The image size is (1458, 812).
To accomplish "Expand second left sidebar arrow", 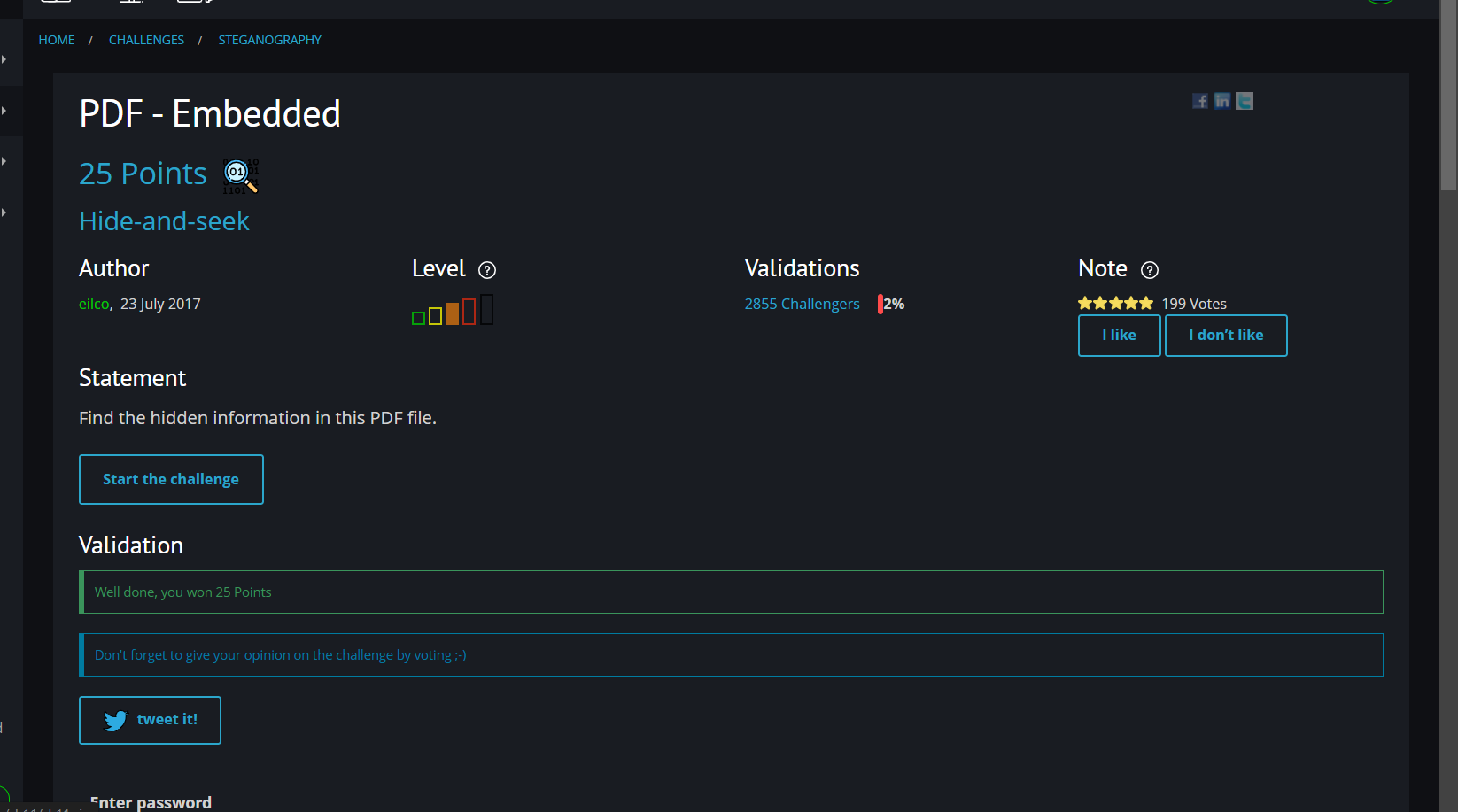I will click(x=4, y=111).
